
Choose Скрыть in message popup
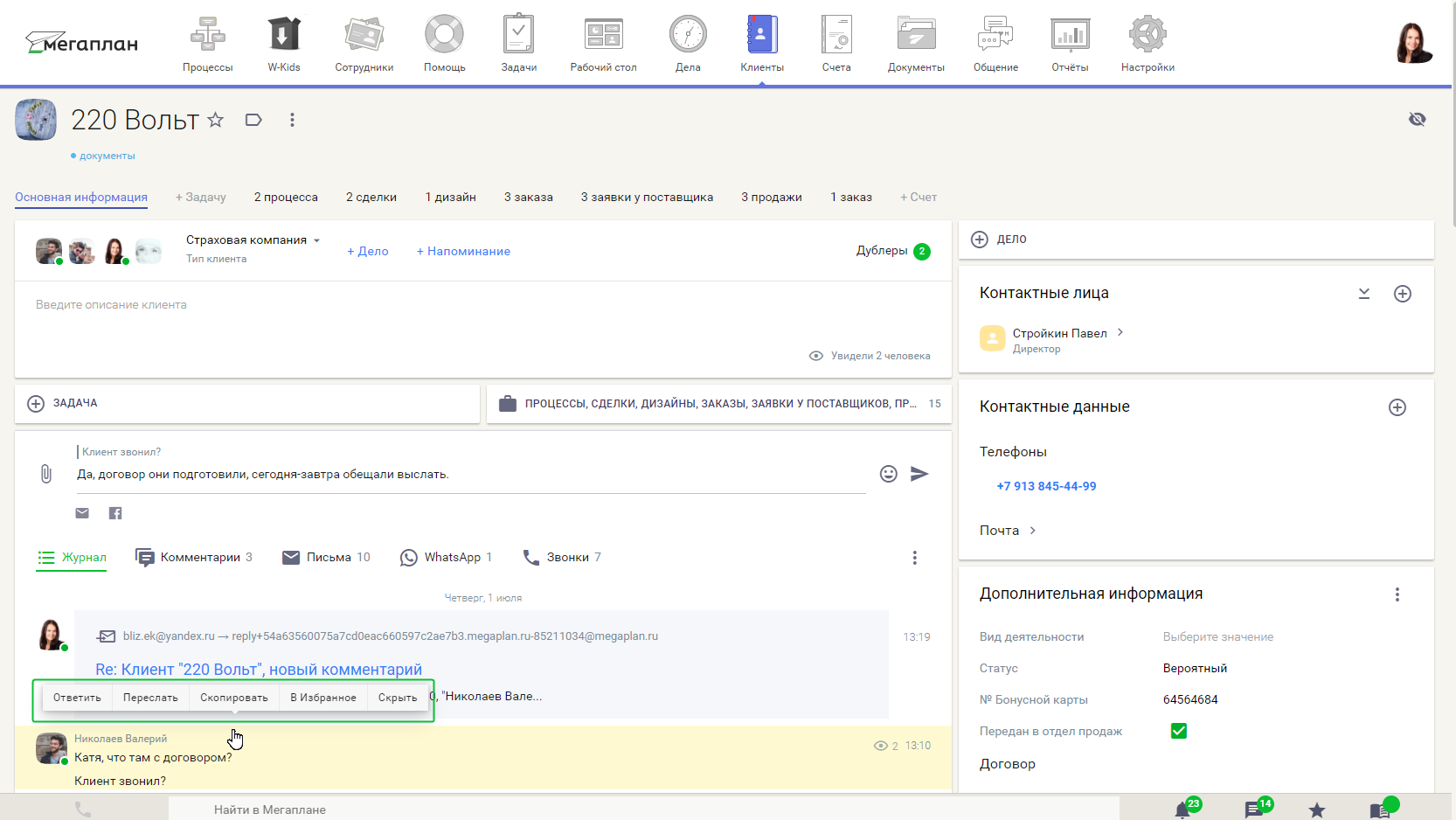(x=398, y=698)
